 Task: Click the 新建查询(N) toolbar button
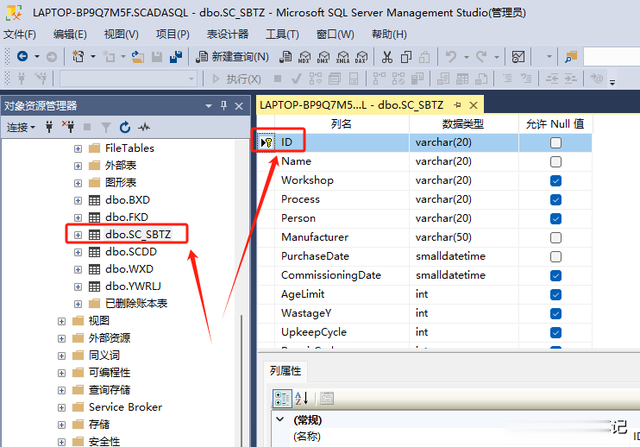click(x=232, y=57)
